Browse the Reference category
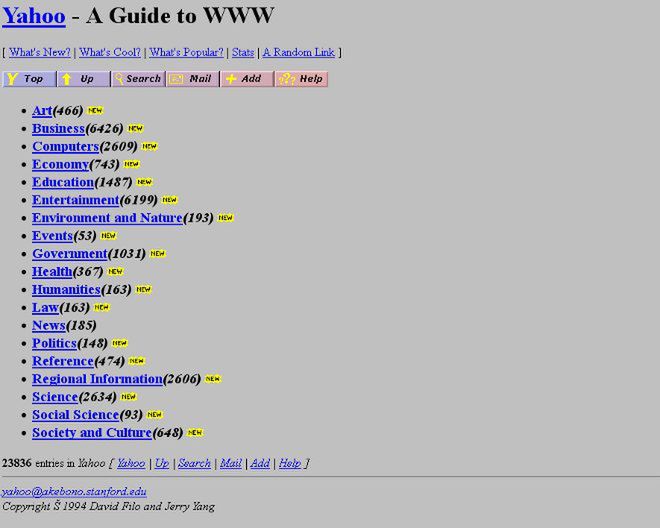This screenshot has width=660, height=528. [x=63, y=361]
